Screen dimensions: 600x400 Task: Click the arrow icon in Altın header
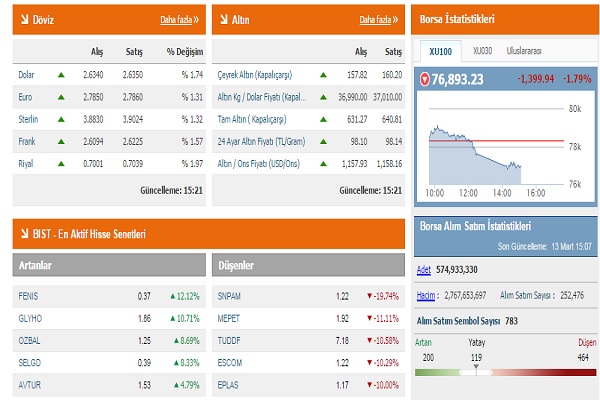pos(224,19)
